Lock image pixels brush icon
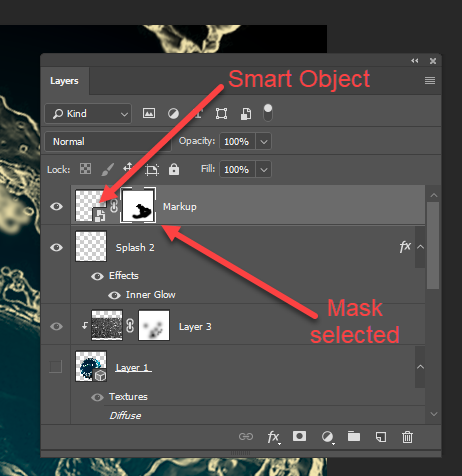This screenshot has height=476, width=462. tap(107, 169)
